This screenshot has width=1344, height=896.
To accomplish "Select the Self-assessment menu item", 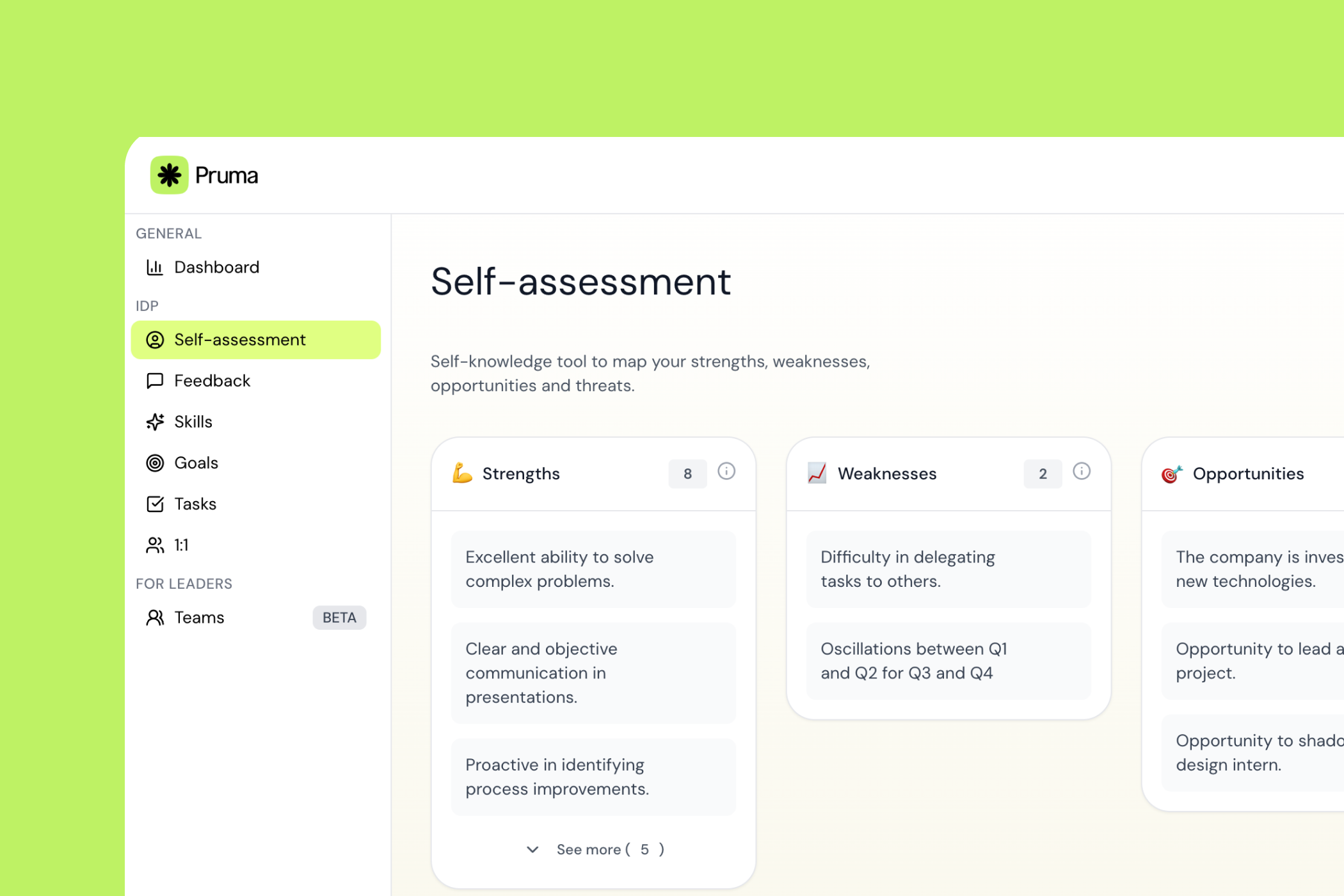I will coord(255,340).
